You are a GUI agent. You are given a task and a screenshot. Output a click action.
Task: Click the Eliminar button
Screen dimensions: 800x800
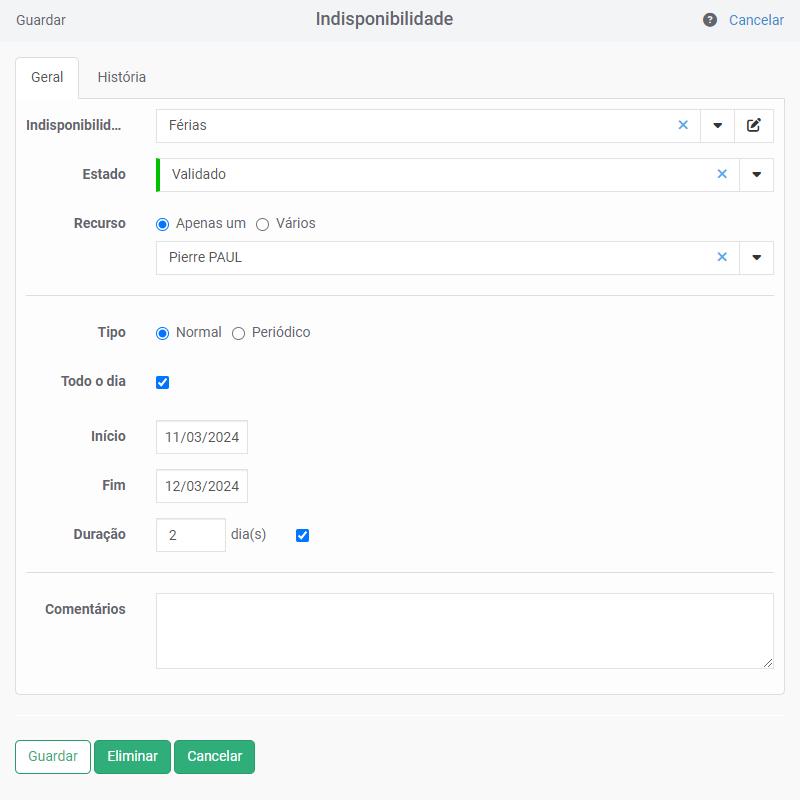click(x=132, y=757)
